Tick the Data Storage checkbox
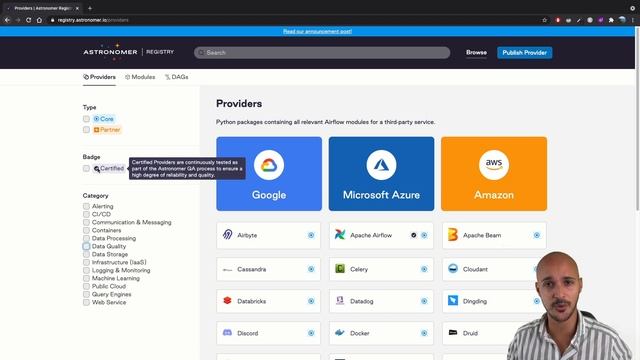This screenshot has width=640, height=360. [86, 254]
